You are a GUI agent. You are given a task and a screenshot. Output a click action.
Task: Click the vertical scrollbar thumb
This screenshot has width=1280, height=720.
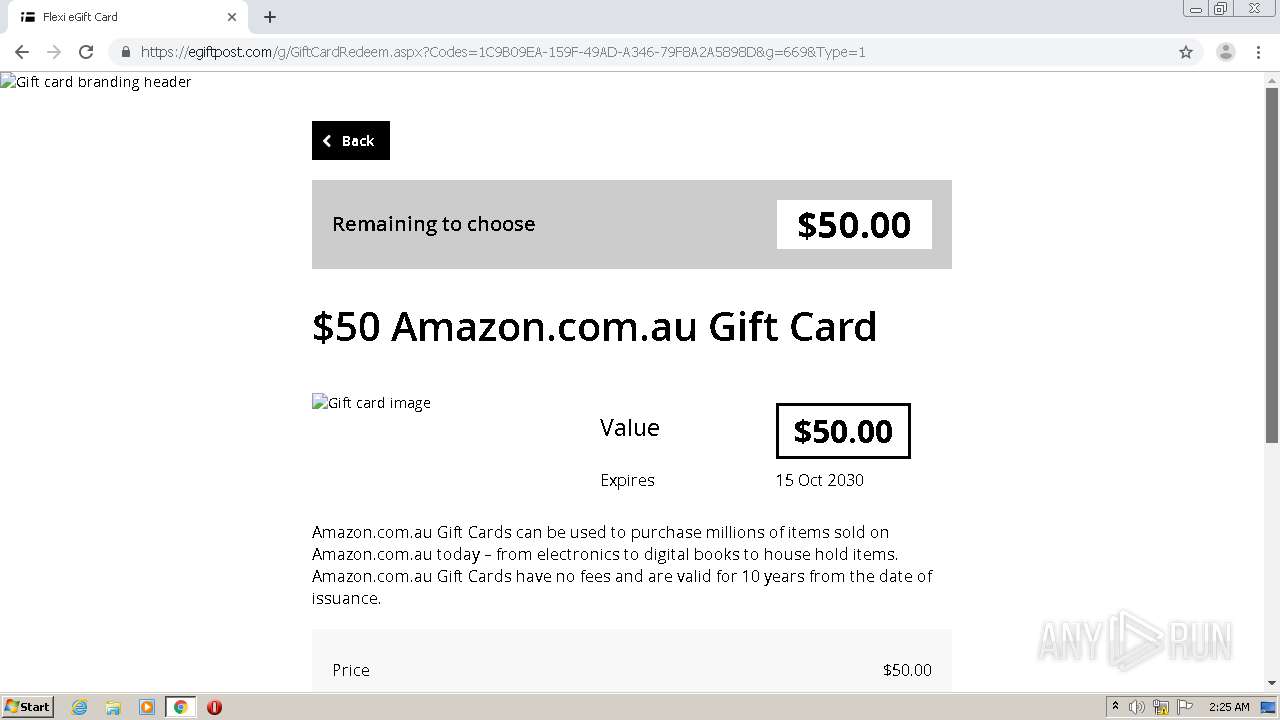1272,265
